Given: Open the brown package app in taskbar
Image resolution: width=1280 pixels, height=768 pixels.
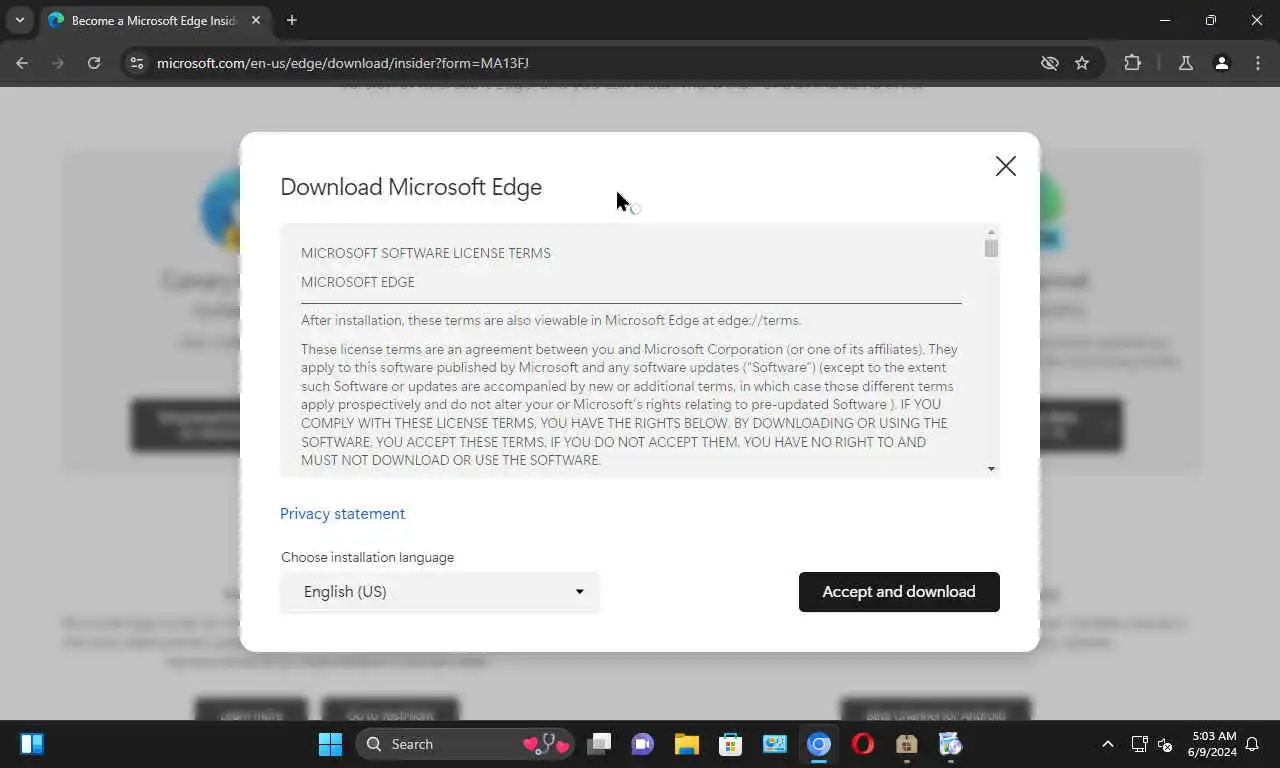Looking at the screenshot, I should 907,744.
